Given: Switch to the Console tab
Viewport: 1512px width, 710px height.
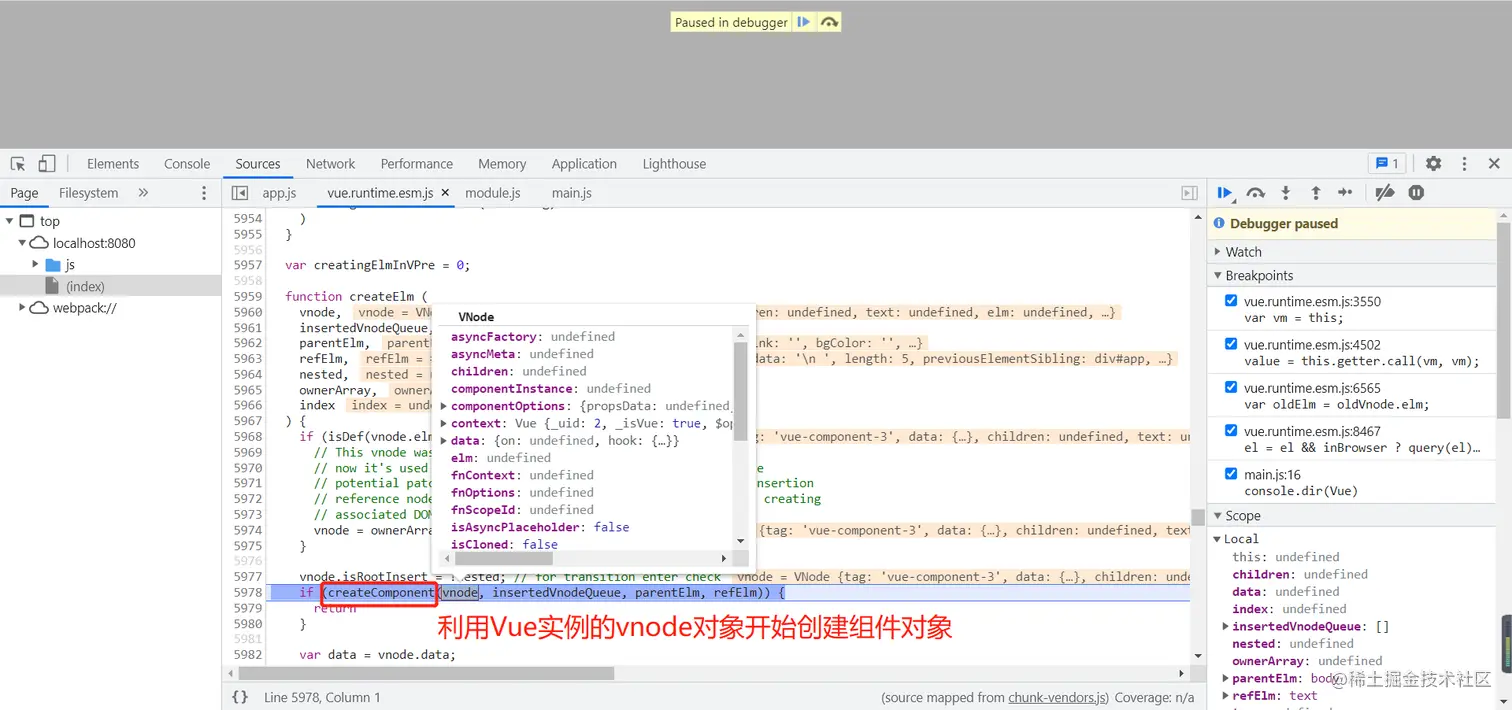Looking at the screenshot, I should coord(187,164).
